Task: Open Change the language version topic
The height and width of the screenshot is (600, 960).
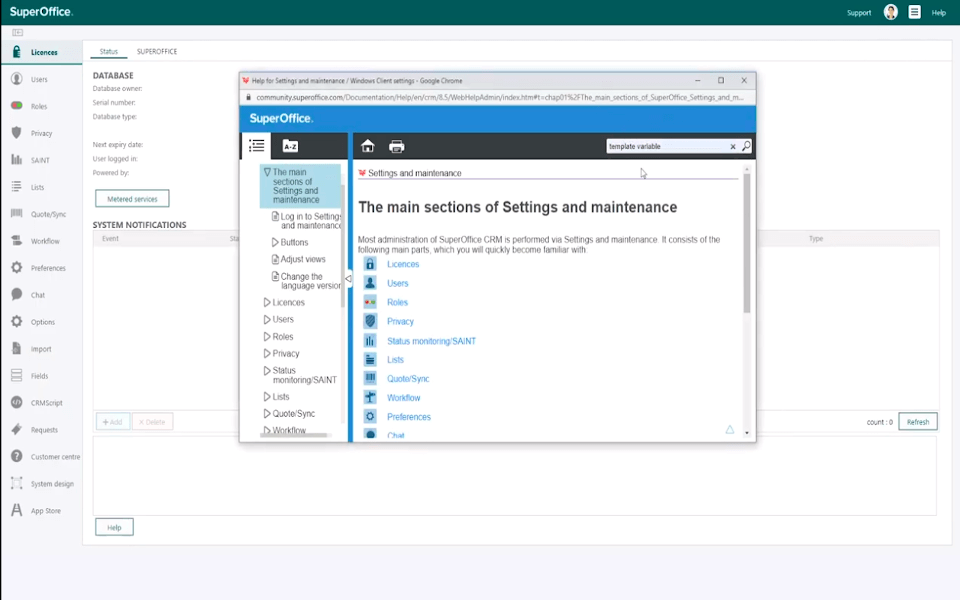Action: point(310,281)
